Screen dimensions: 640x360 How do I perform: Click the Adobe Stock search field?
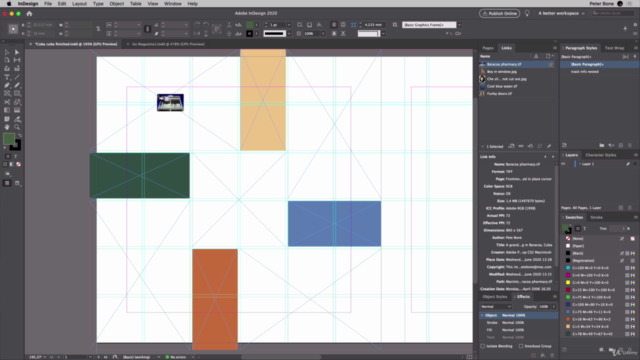coord(613,13)
